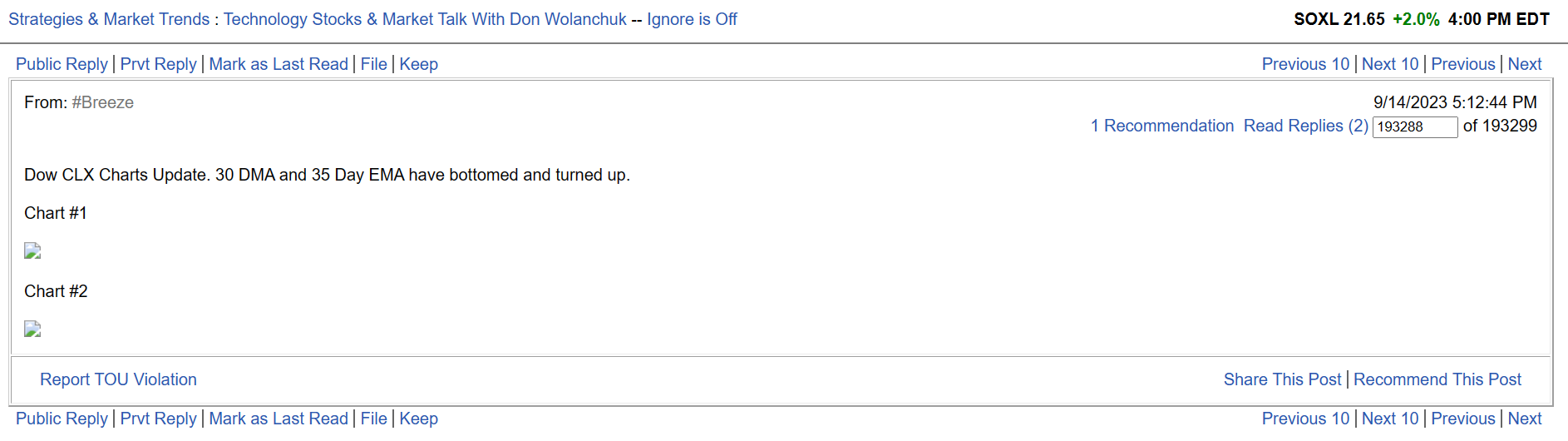
Task: Report TOU Violation for this post
Action: 118,379
